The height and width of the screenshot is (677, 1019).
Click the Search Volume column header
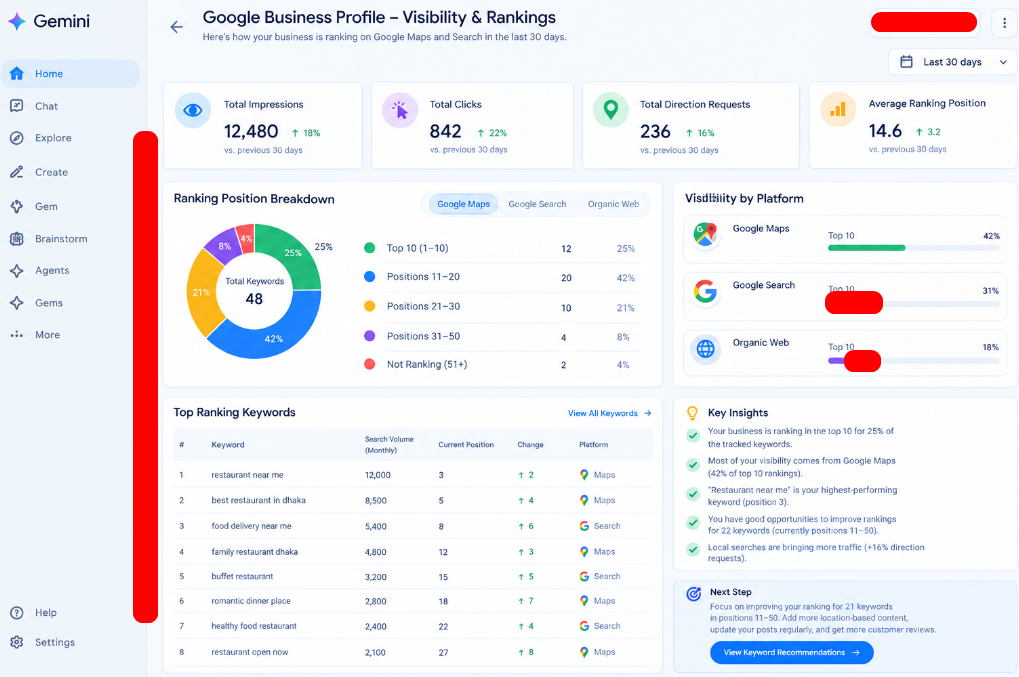tap(389, 445)
